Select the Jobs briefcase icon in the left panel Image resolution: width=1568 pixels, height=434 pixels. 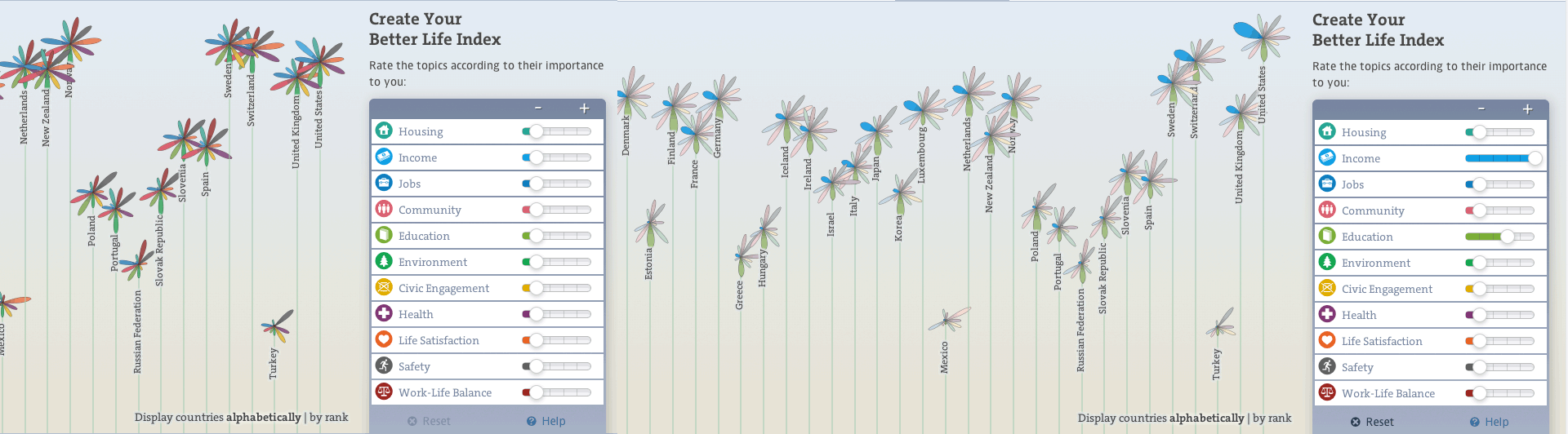click(384, 183)
